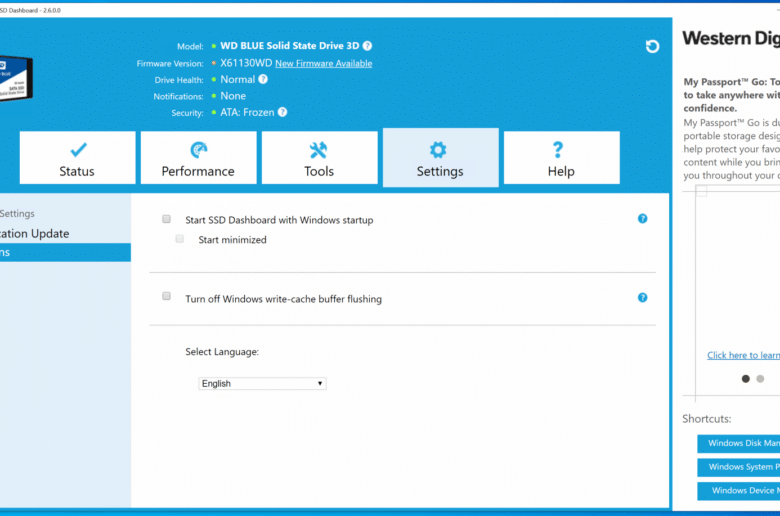Click the New Firmware Available link
The width and height of the screenshot is (780, 516).
click(x=323, y=63)
